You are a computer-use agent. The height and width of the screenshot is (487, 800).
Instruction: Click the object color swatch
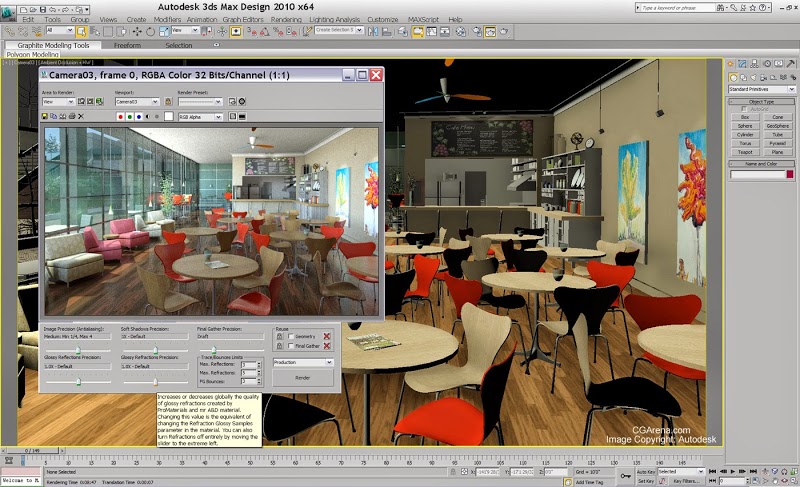click(x=790, y=174)
